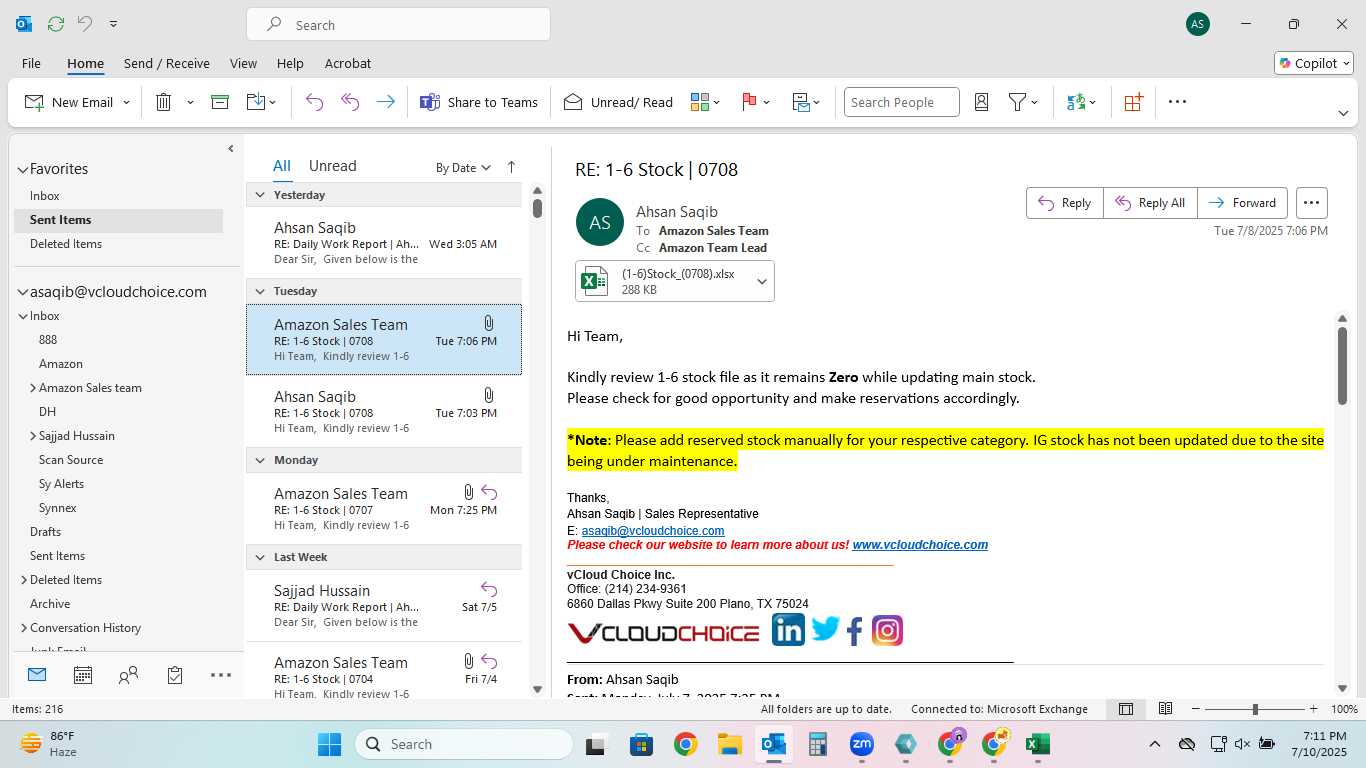
Task: Open more navigation options dots
Action: [221, 676]
